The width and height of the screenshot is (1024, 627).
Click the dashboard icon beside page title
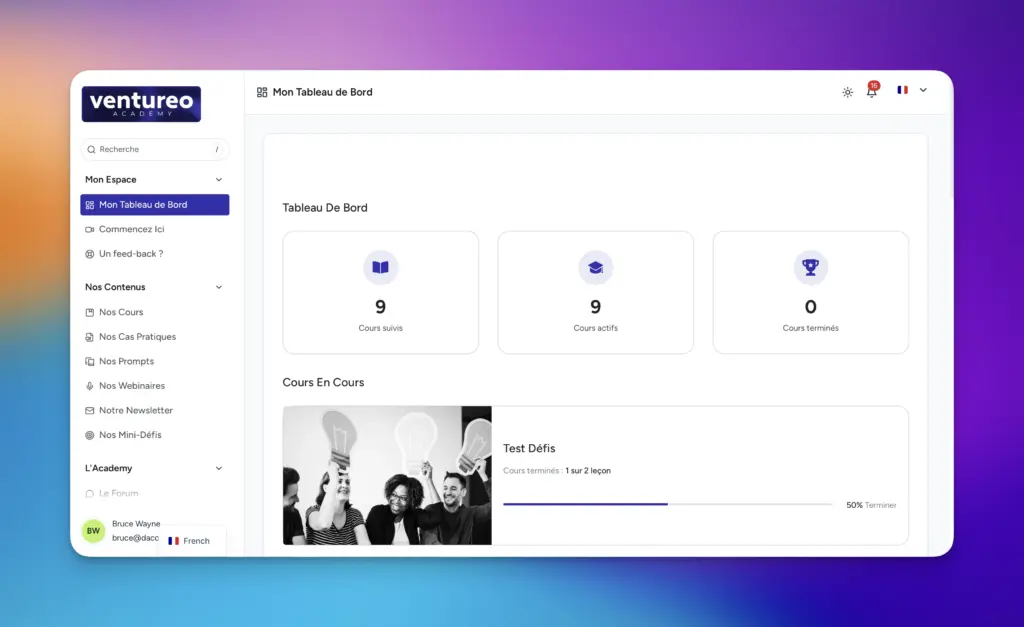(262, 92)
